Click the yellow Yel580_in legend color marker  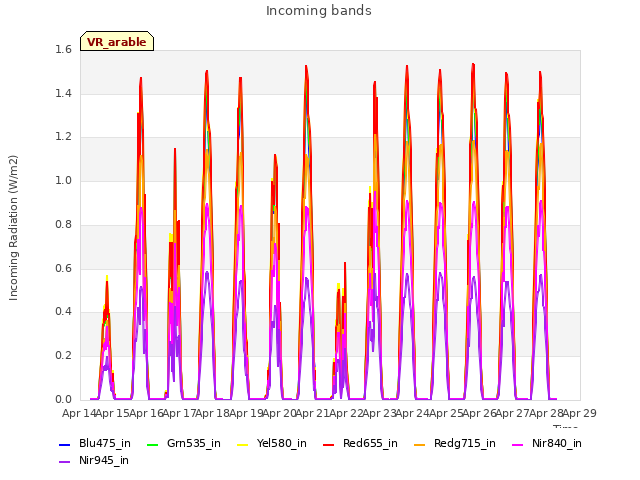pyautogui.click(x=242, y=444)
